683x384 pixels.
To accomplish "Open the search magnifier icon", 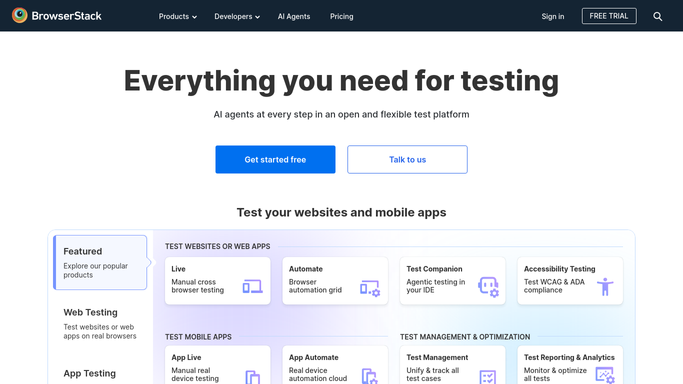I will pyautogui.click(x=658, y=17).
